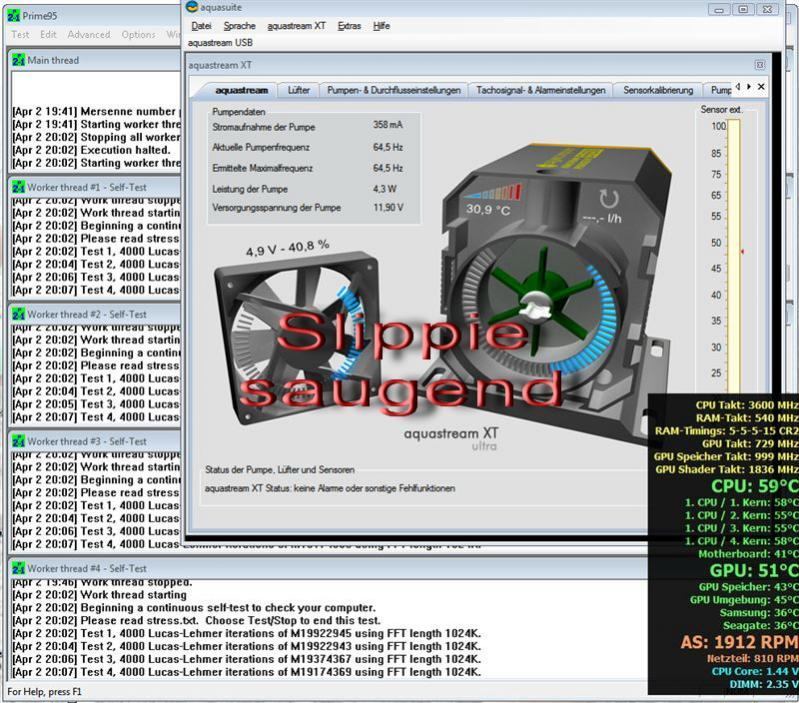
Task: Click the Worker thread #1 window icon
Action: (18, 187)
